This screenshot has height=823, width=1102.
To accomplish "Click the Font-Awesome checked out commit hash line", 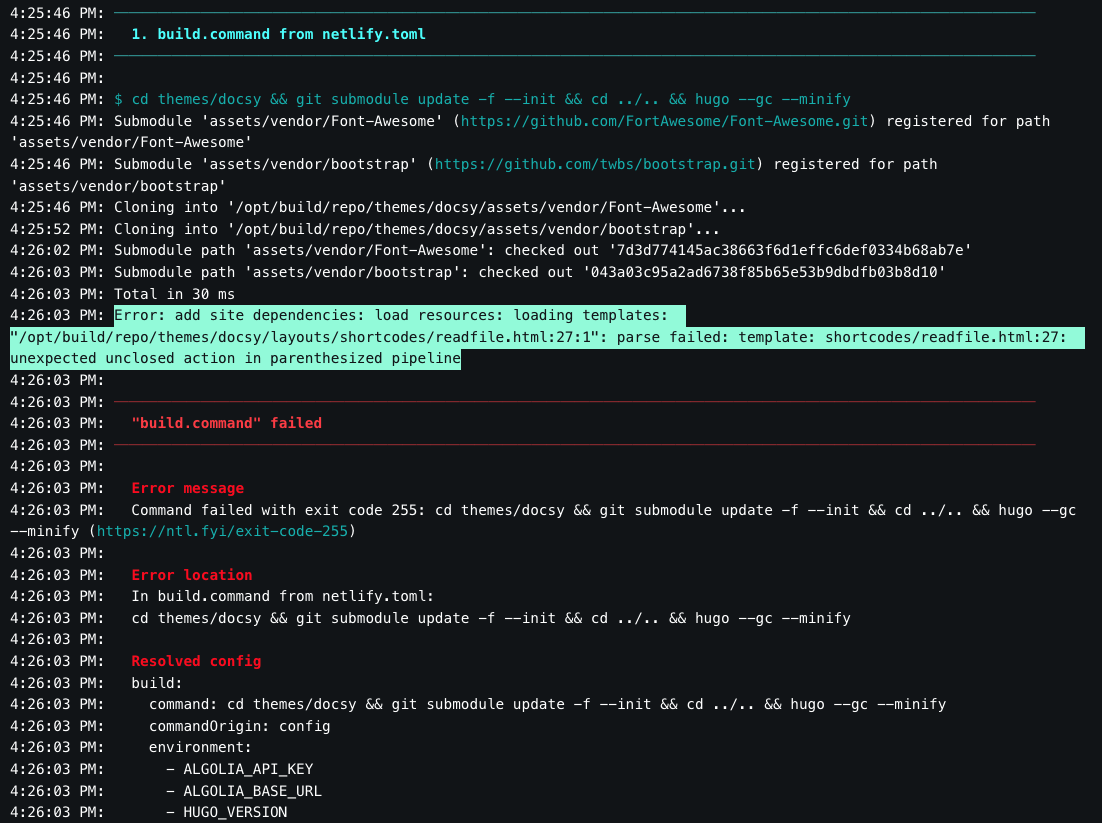I will 543,250.
